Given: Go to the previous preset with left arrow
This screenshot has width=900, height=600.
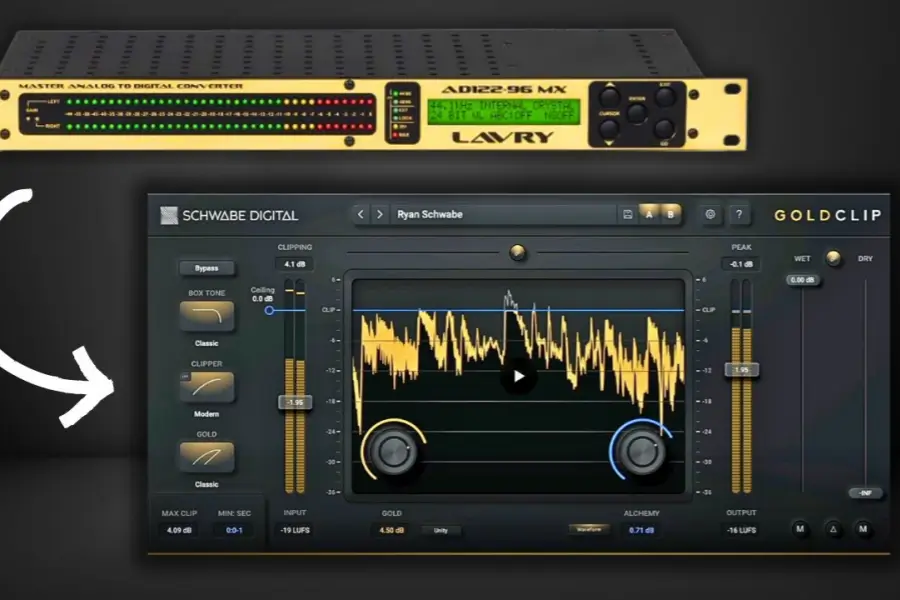Looking at the screenshot, I should pyautogui.click(x=361, y=214).
